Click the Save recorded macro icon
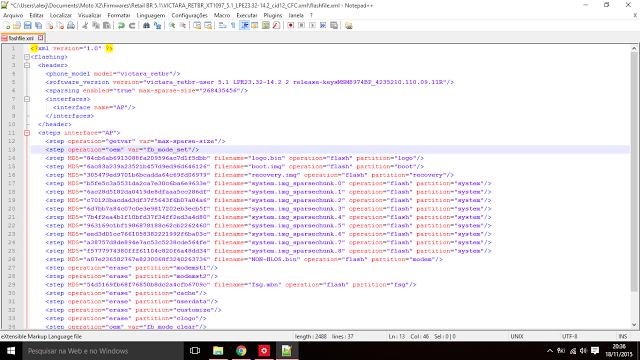The image size is (640, 360). [334, 26]
